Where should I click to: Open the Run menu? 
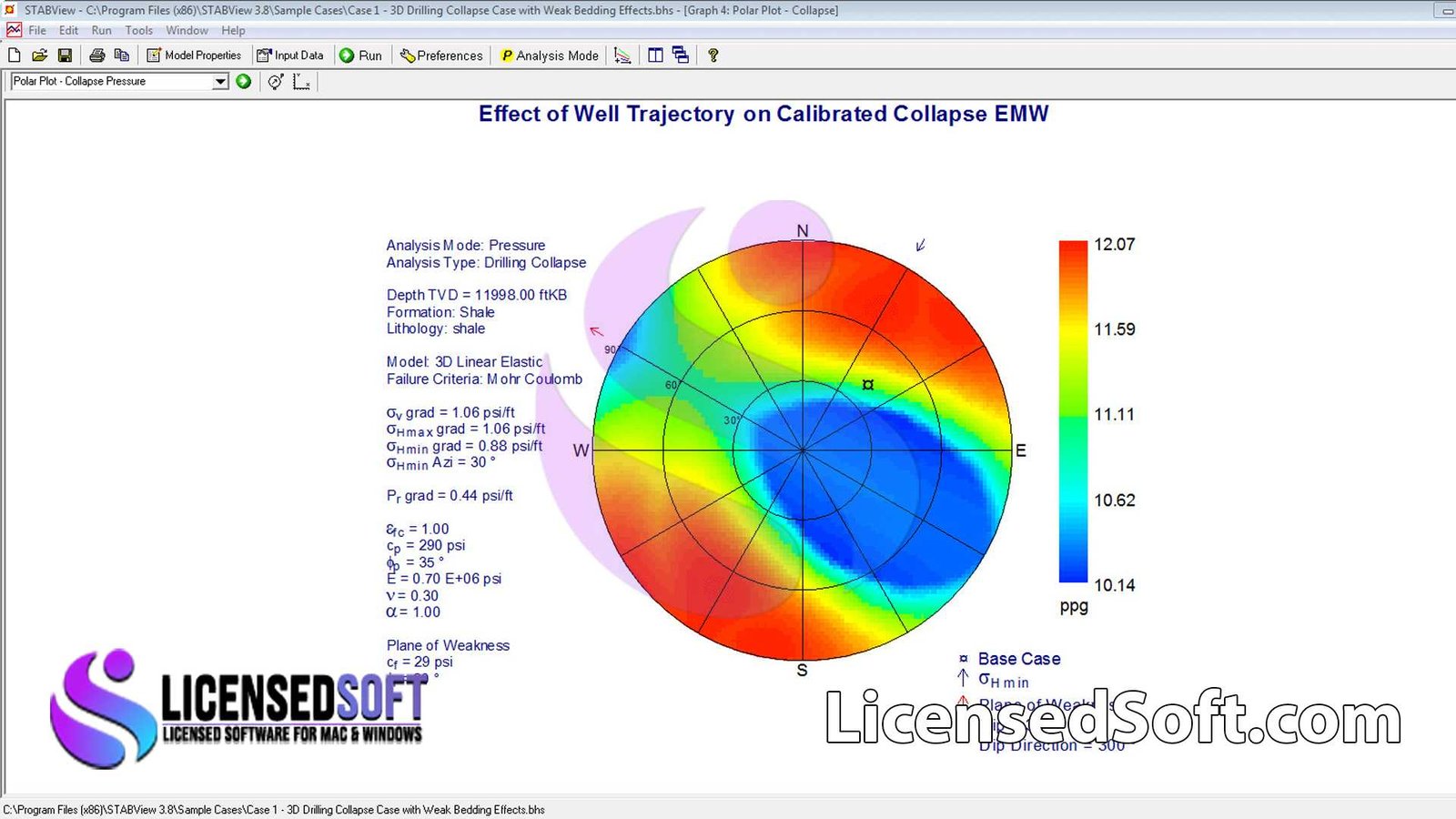(x=101, y=30)
